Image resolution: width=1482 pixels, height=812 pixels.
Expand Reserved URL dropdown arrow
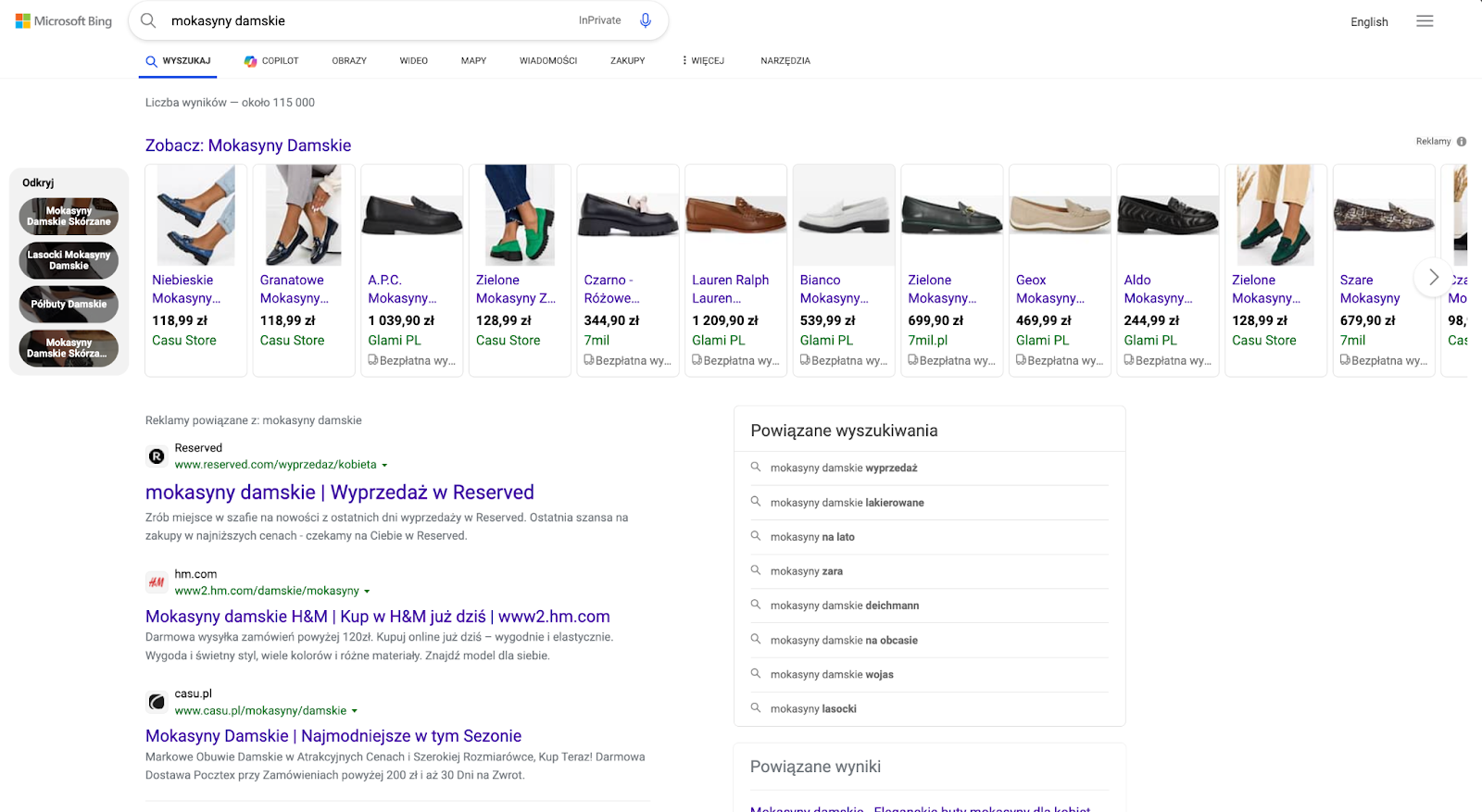coord(384,465)
